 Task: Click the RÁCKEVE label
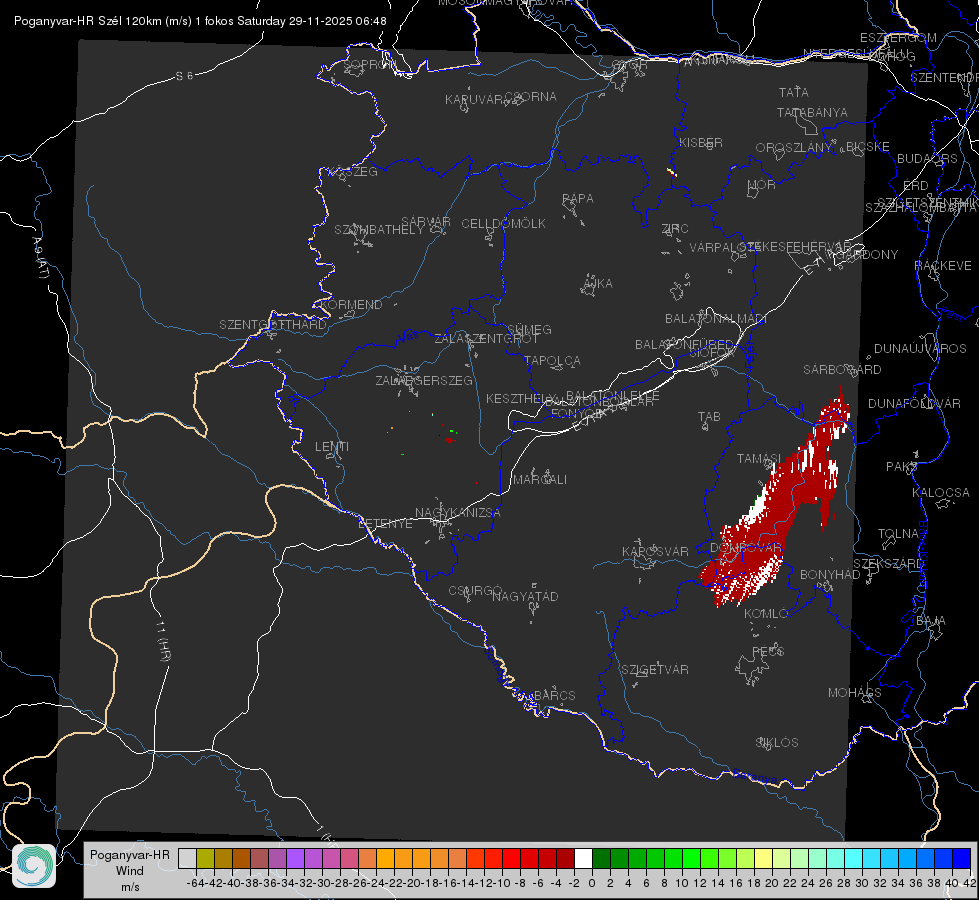pyautogui.click(x=943, y=266)
